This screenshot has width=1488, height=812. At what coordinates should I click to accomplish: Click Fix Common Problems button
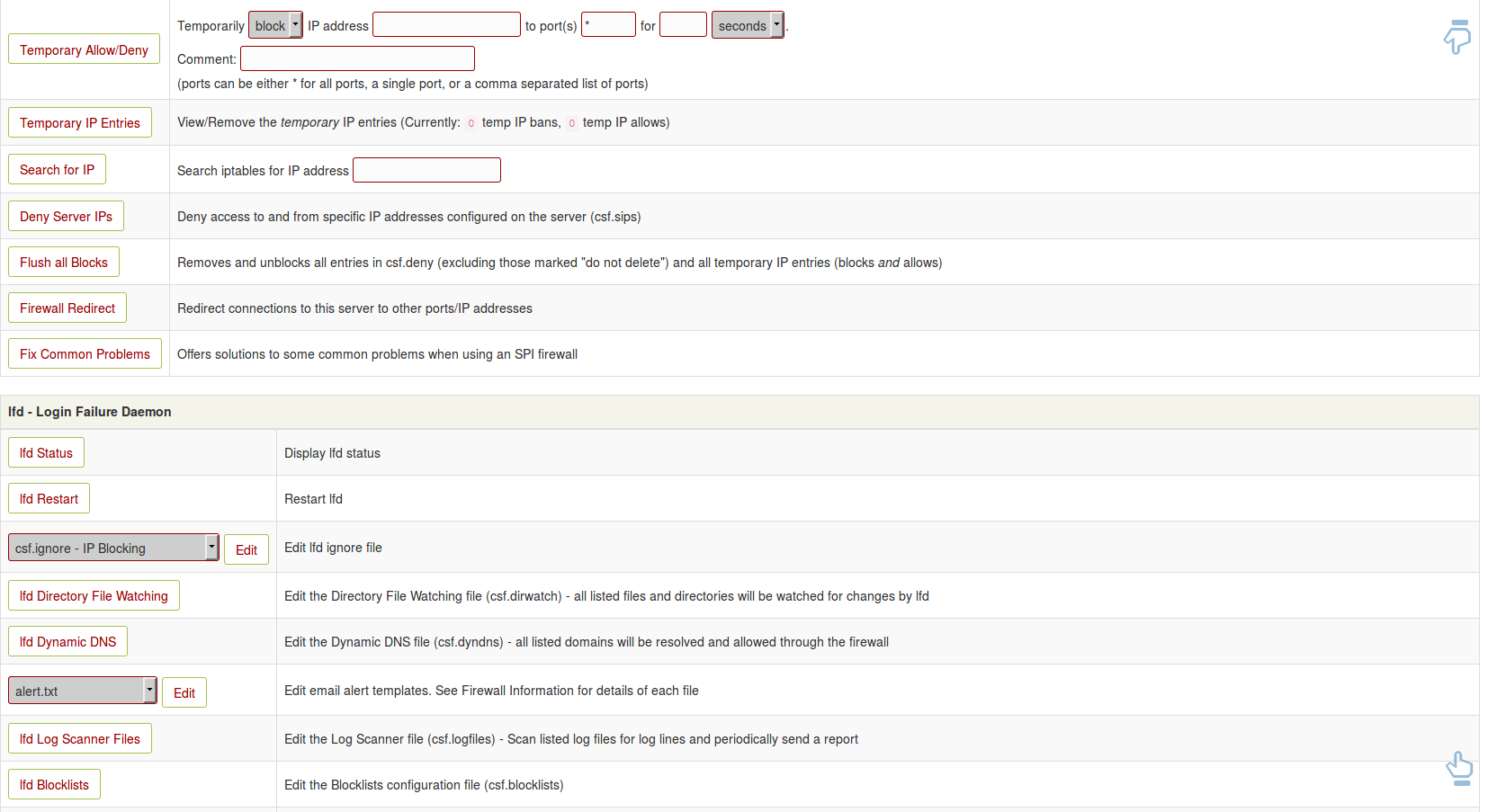(85, 354)
